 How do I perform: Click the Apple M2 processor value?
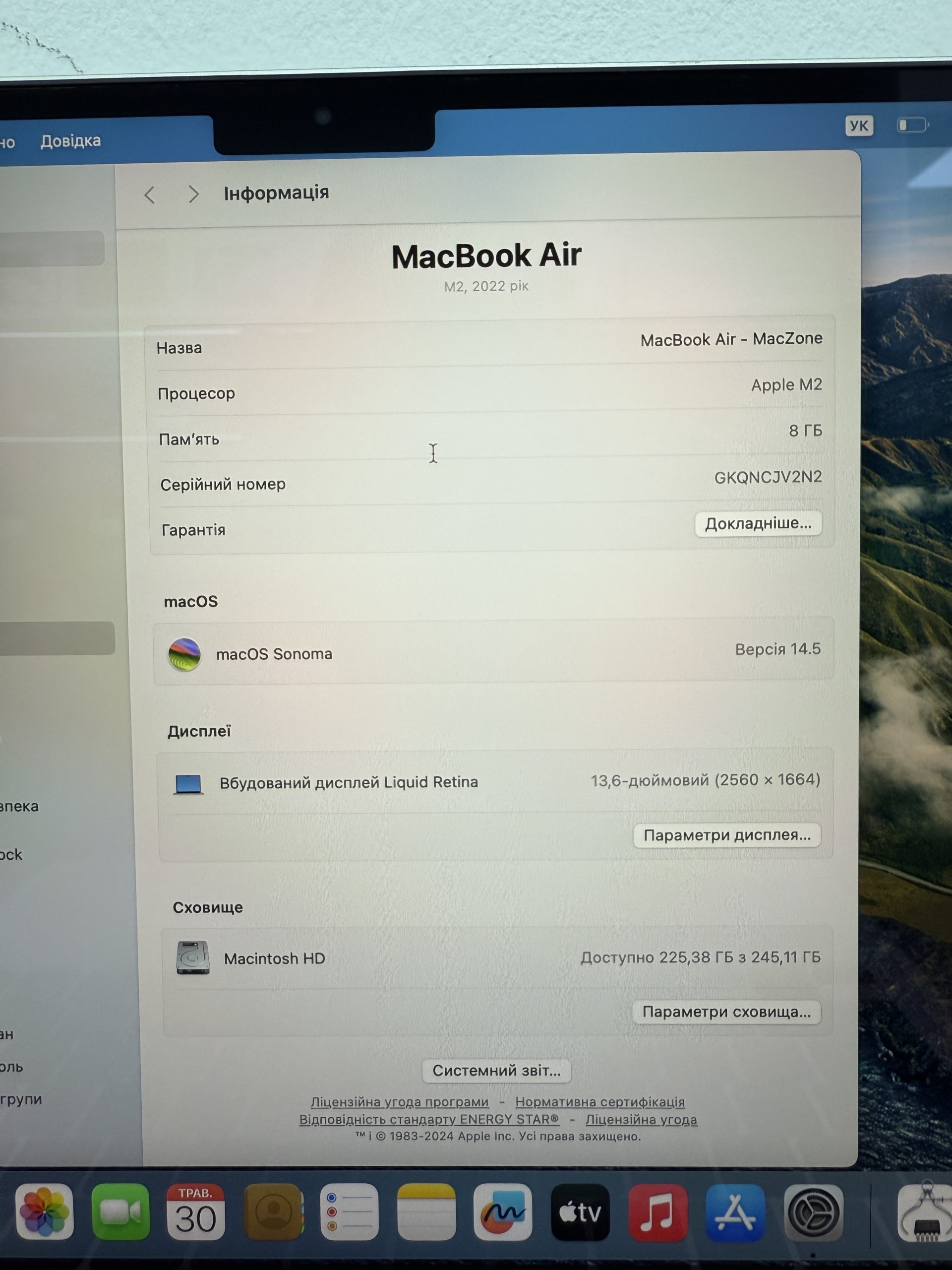point(786,384)
